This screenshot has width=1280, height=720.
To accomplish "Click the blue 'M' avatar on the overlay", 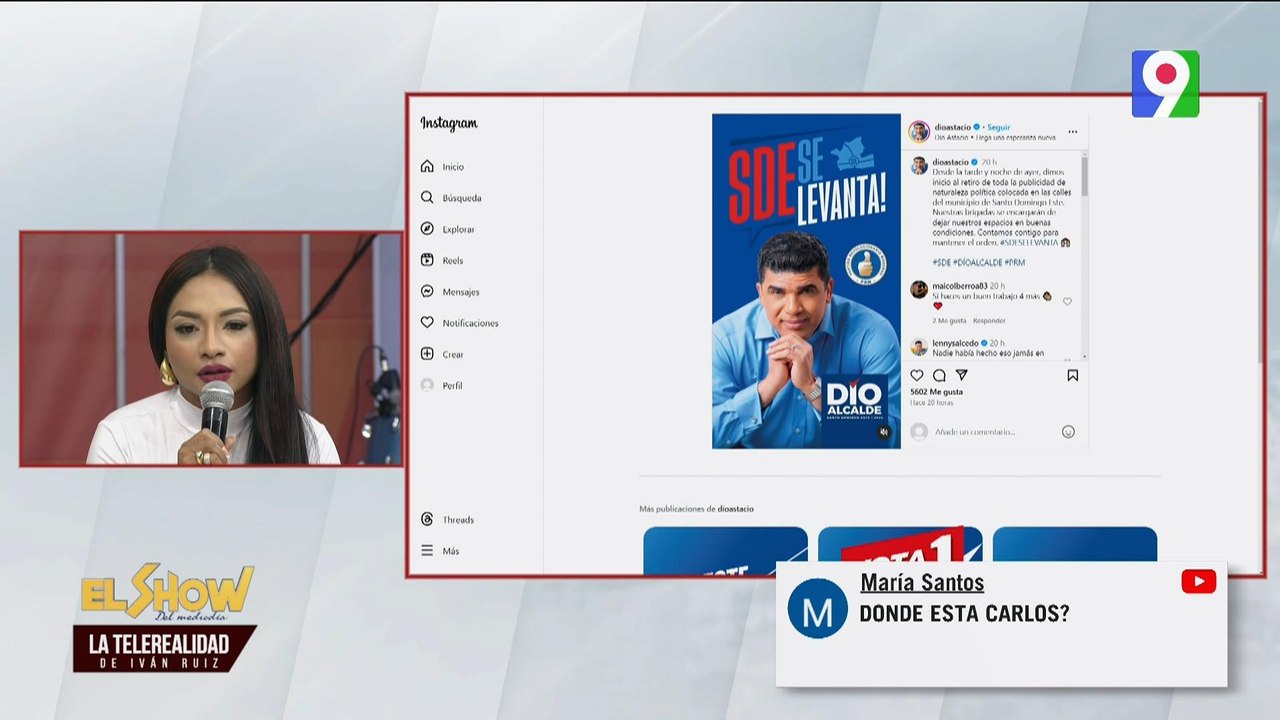I will (x=818, y=608).
